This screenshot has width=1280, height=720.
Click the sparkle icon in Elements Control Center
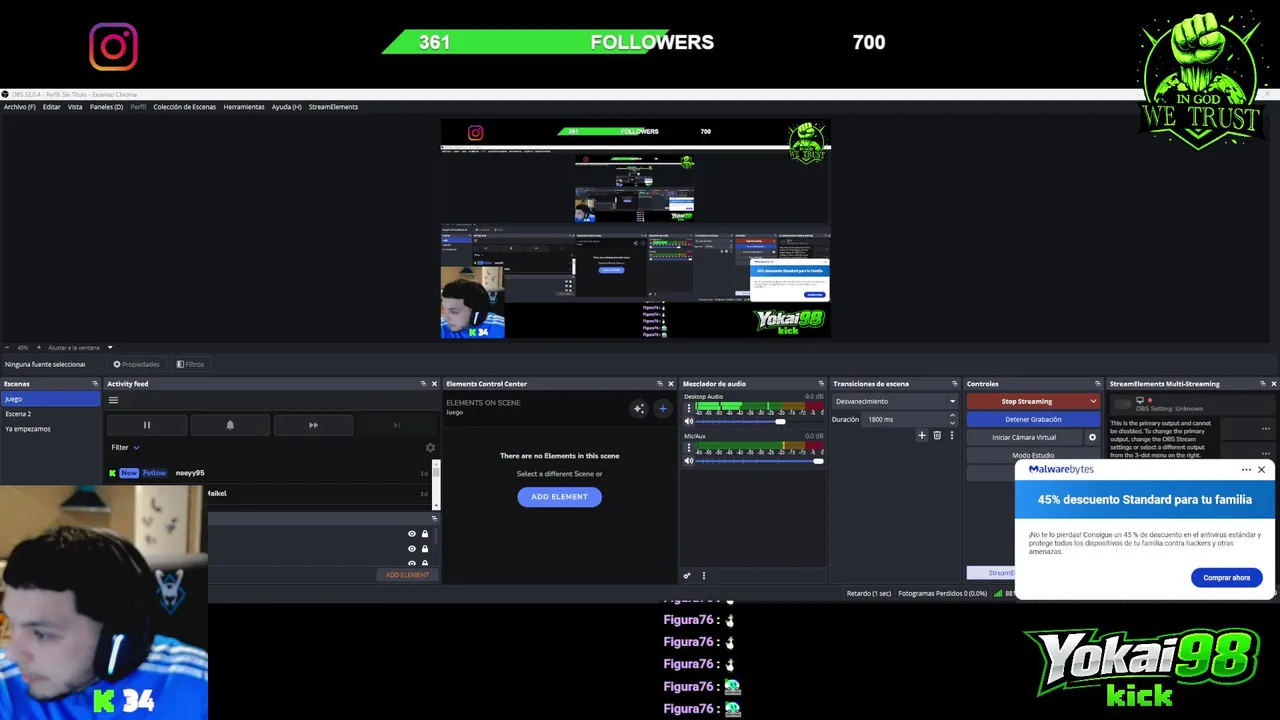638,408
